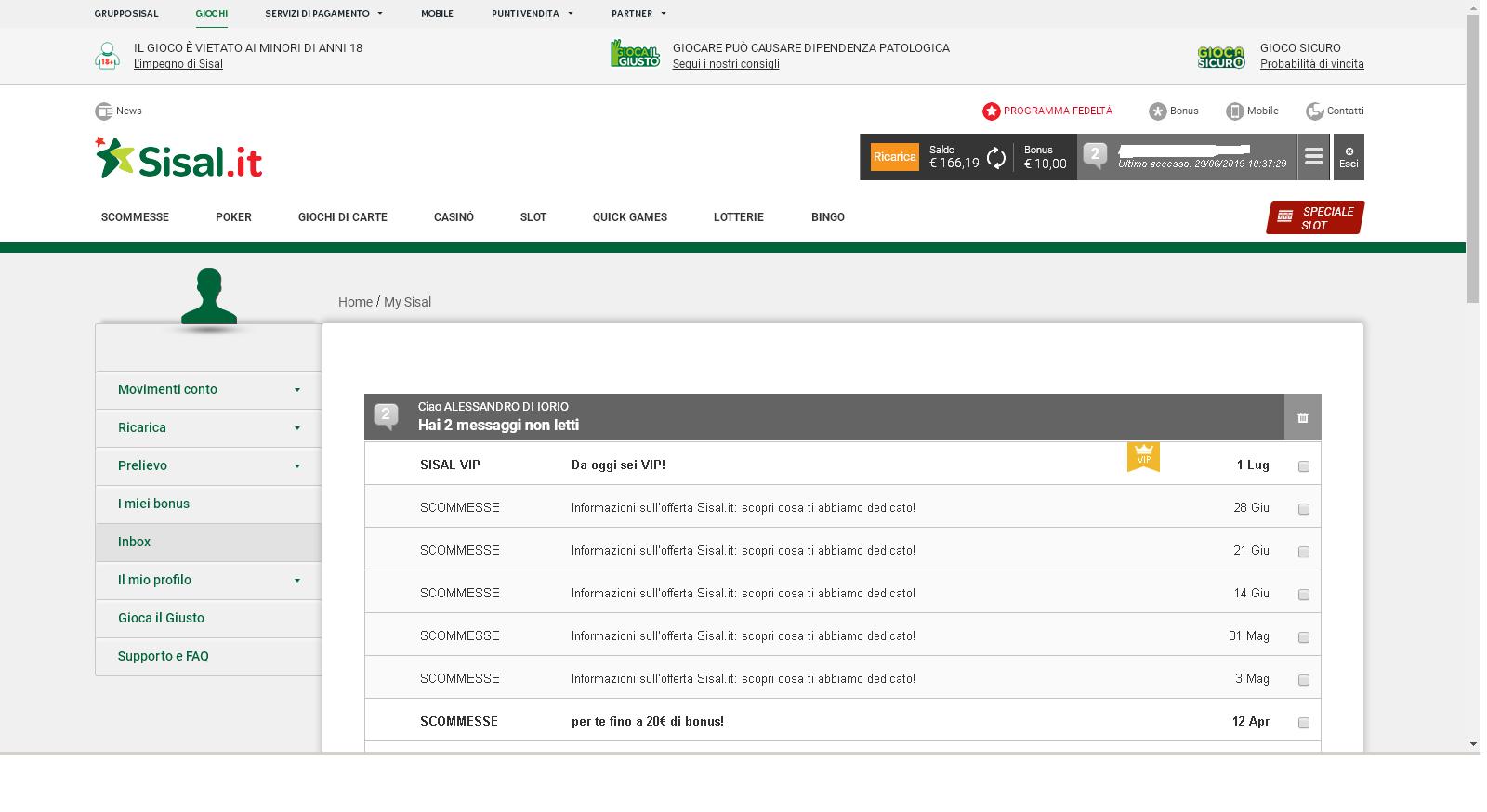1487x812 pixels.
Task: Expand the Movimenti conto sidebar menu
Action: [208, 390]
